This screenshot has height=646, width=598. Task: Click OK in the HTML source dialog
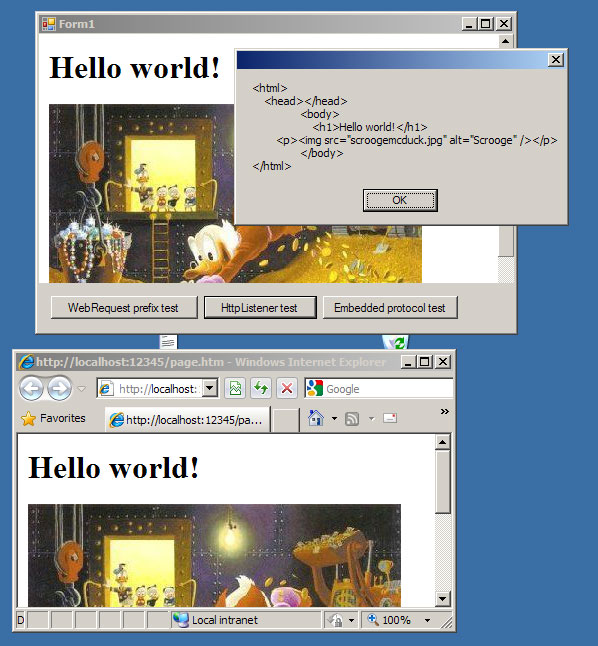coord(400,201)
